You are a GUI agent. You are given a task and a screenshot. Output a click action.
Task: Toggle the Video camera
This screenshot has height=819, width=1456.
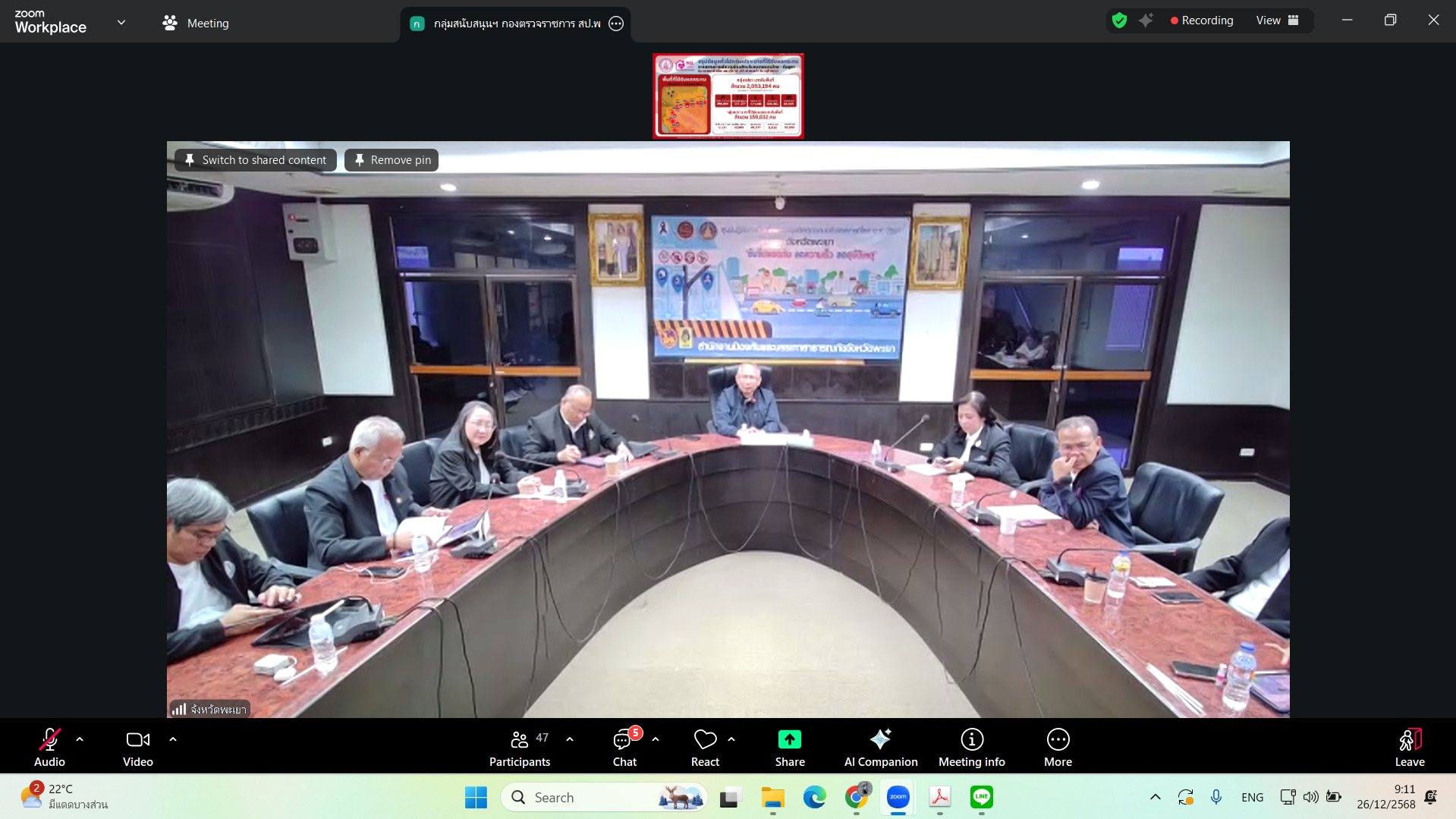(x=137, y=748)
